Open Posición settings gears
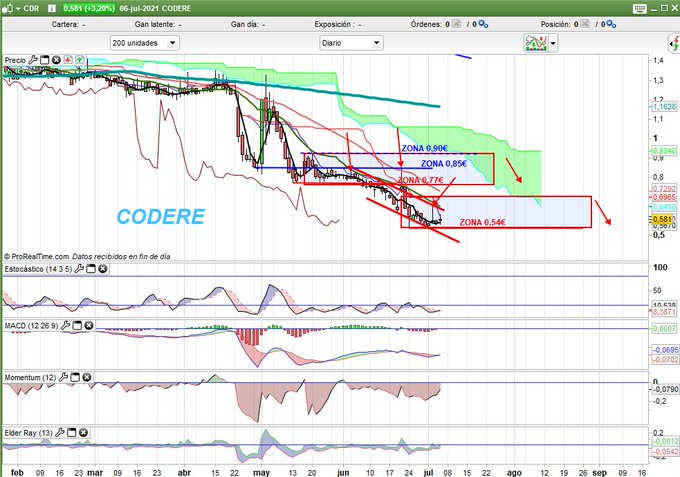The height and width of the screenshot is (477, 680). coord(611,24)
